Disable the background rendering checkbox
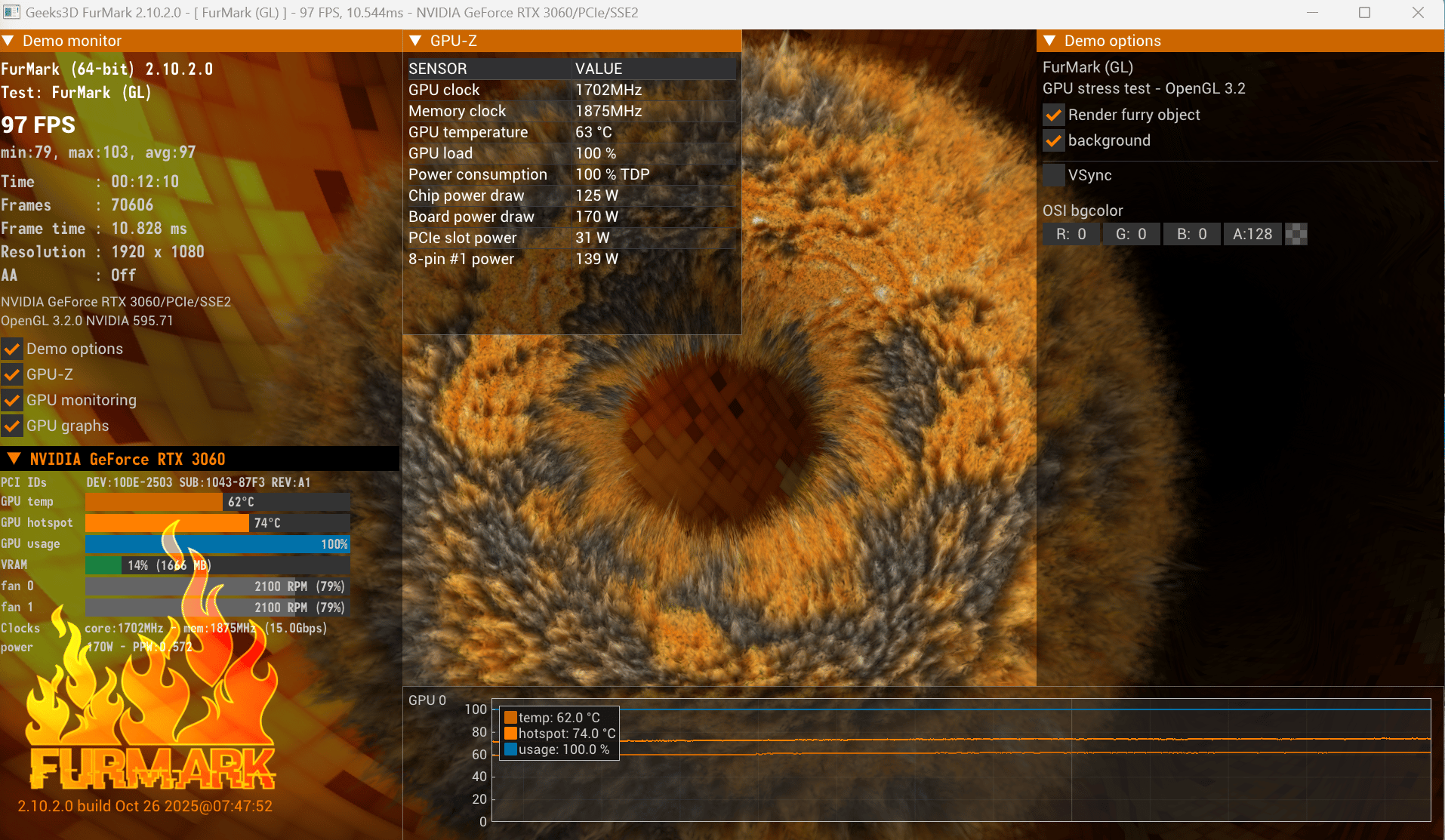The height and width of the screenshot is (840, 1445). click(x=1054, y=141)
